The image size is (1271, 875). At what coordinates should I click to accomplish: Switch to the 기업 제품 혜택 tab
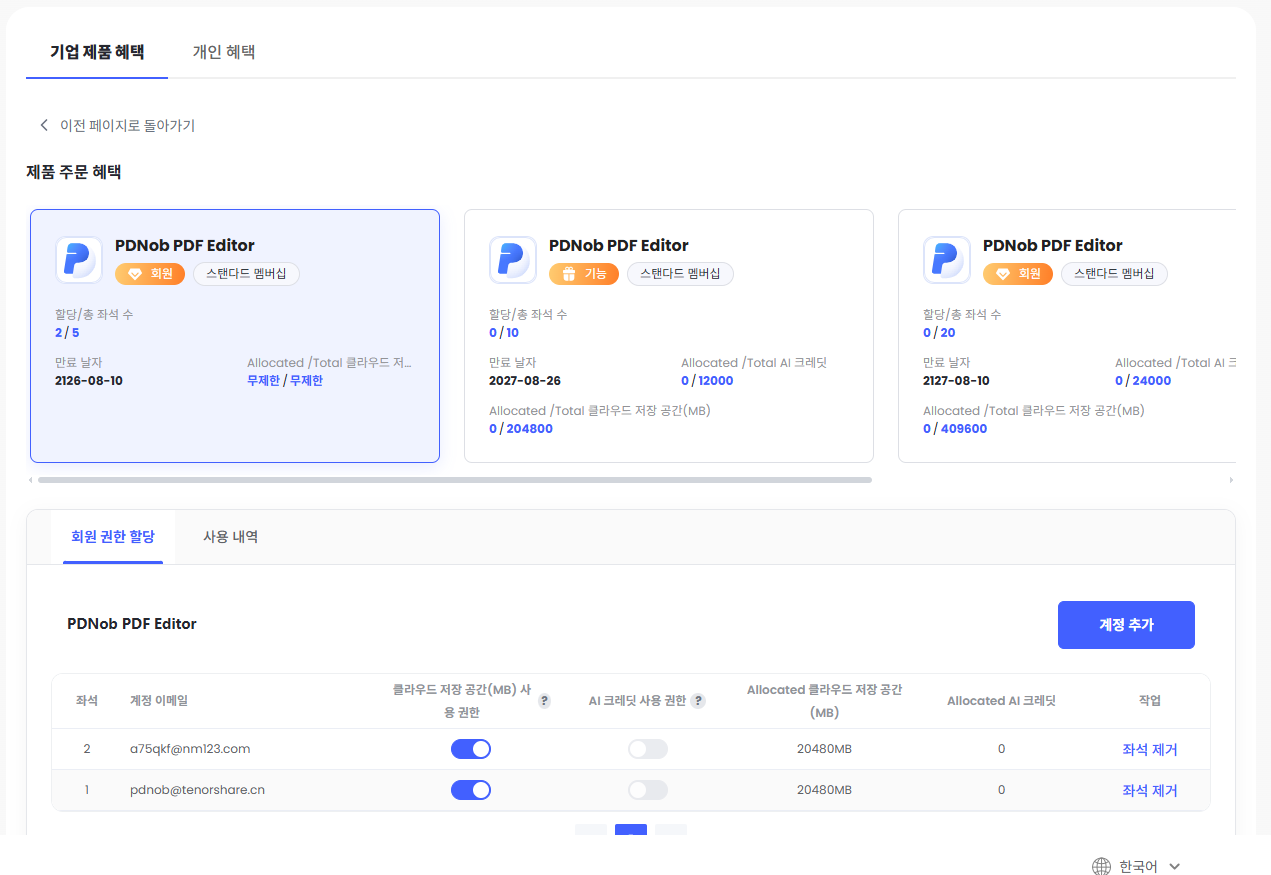tap(97, 52)
